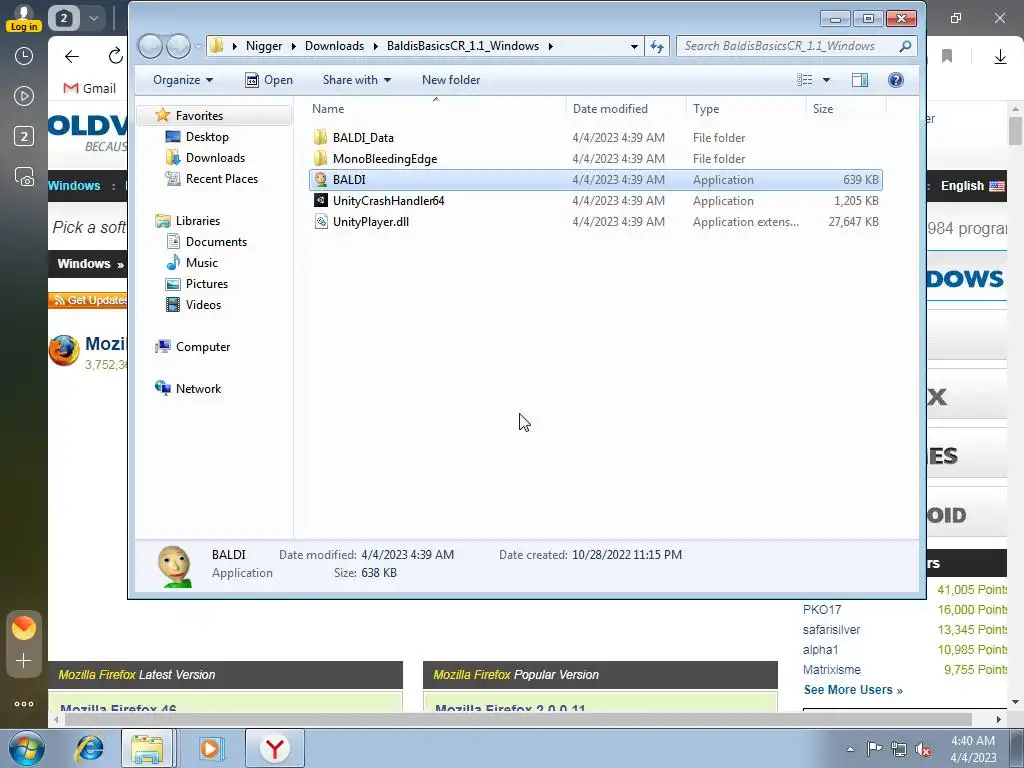Viewport: 1024px width, 768px height.
Task: Show the preview pane
Action: (860, 80)
